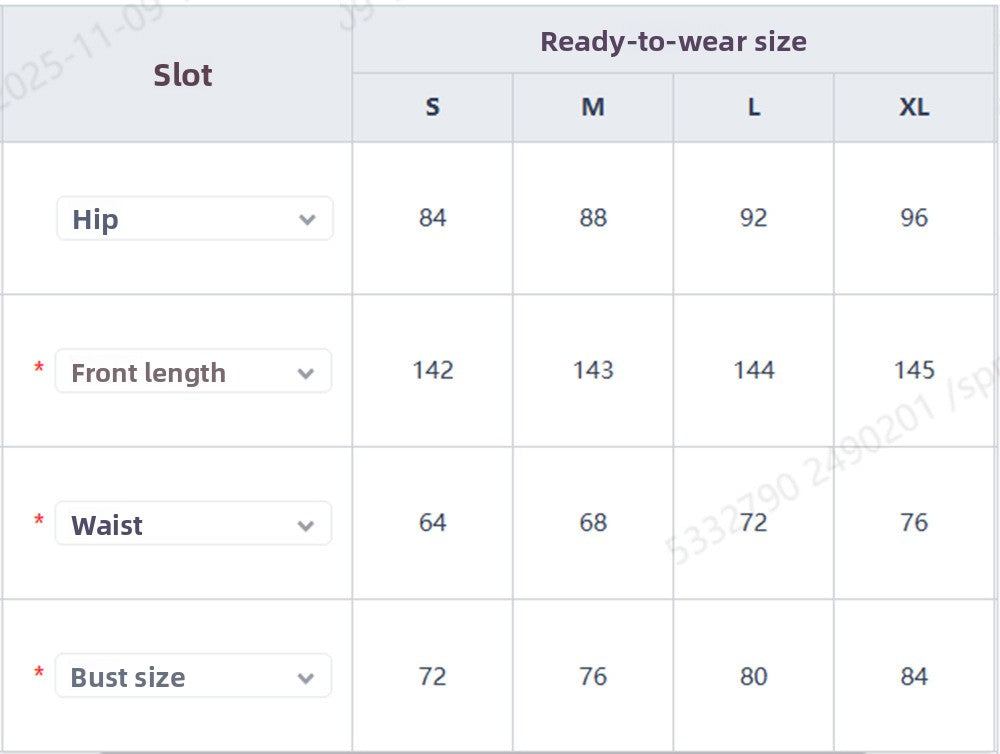Expand the Bust size dropdown
This screenshot has width=1000, height=754.
[x=193, y=676]
